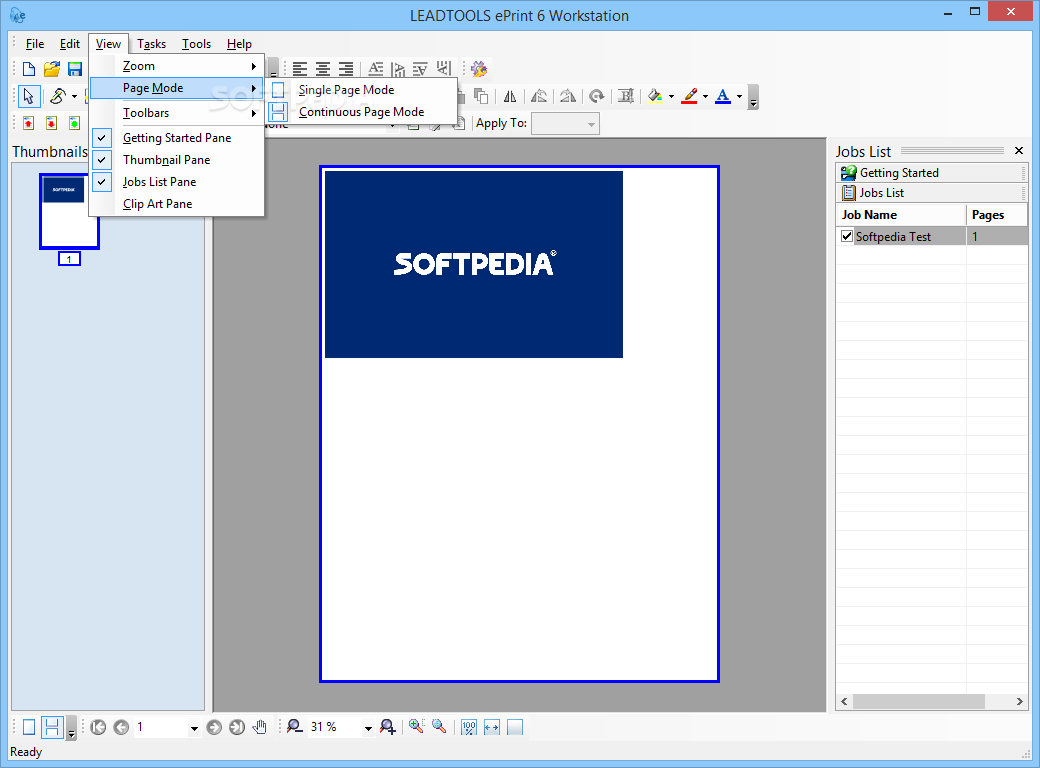Save with the floppy disk icon
Screen dimensions: 1040x768
click(75, 69)
